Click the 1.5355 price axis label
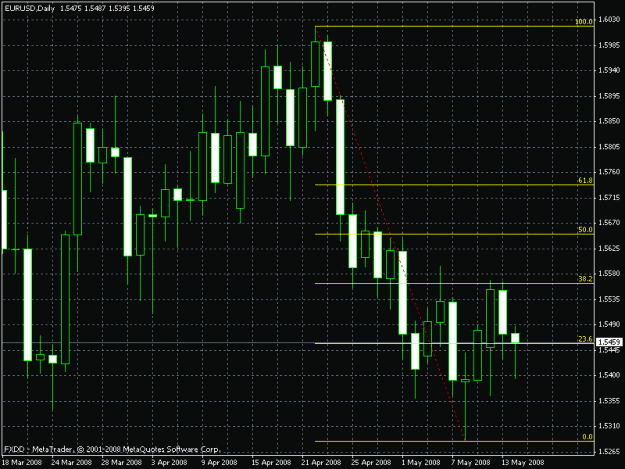This screenshot has width=625, height=469. pyautogui.click(x=609, y=400)
